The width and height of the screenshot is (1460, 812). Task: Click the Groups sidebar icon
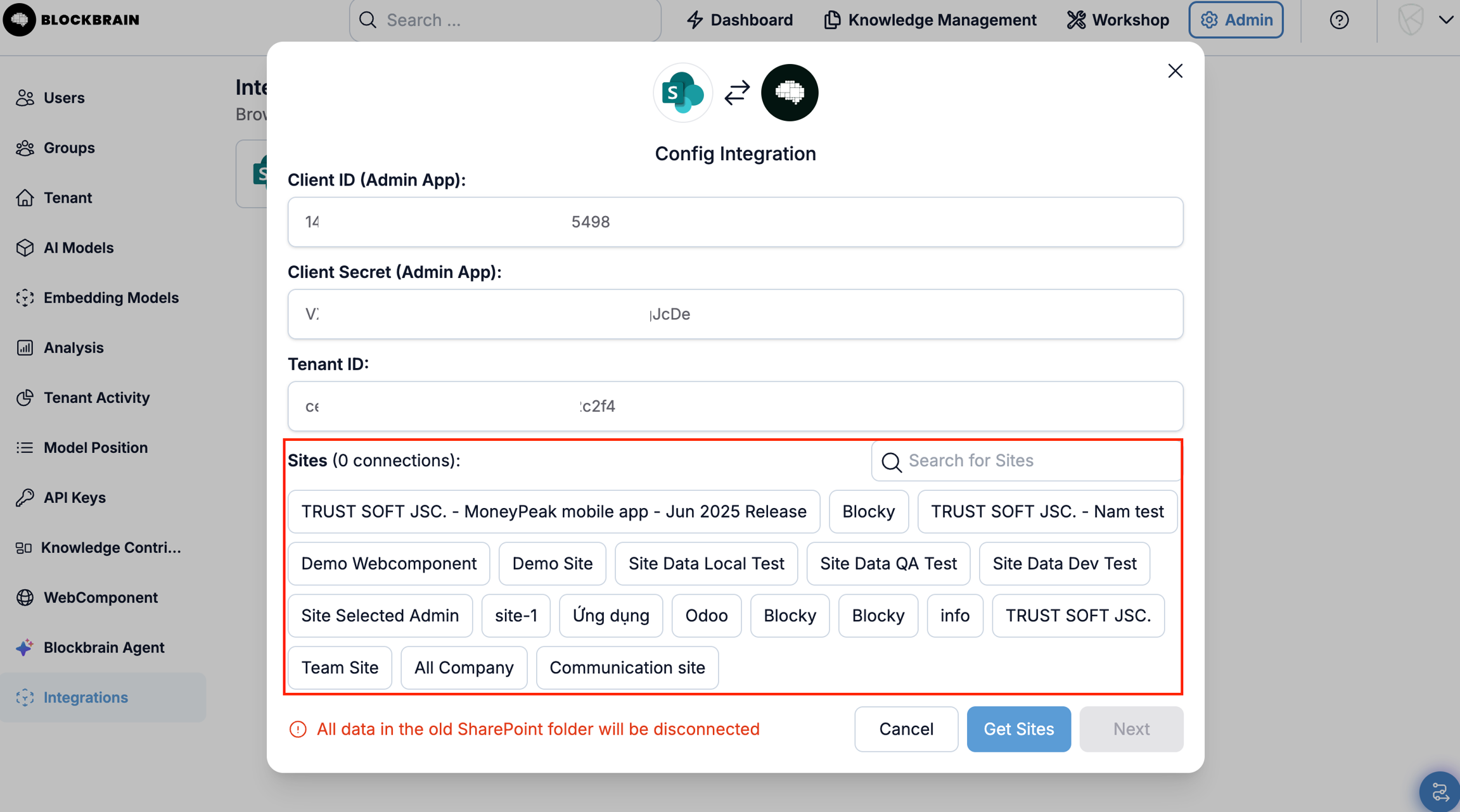(x=25, y=148)
